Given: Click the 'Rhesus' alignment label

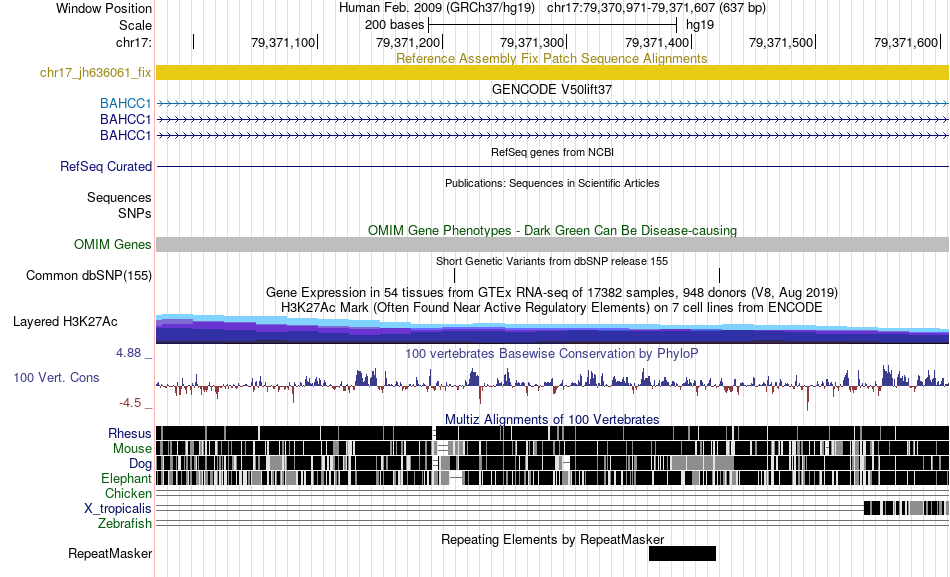Looking at the screenshot, I should 130,433.
